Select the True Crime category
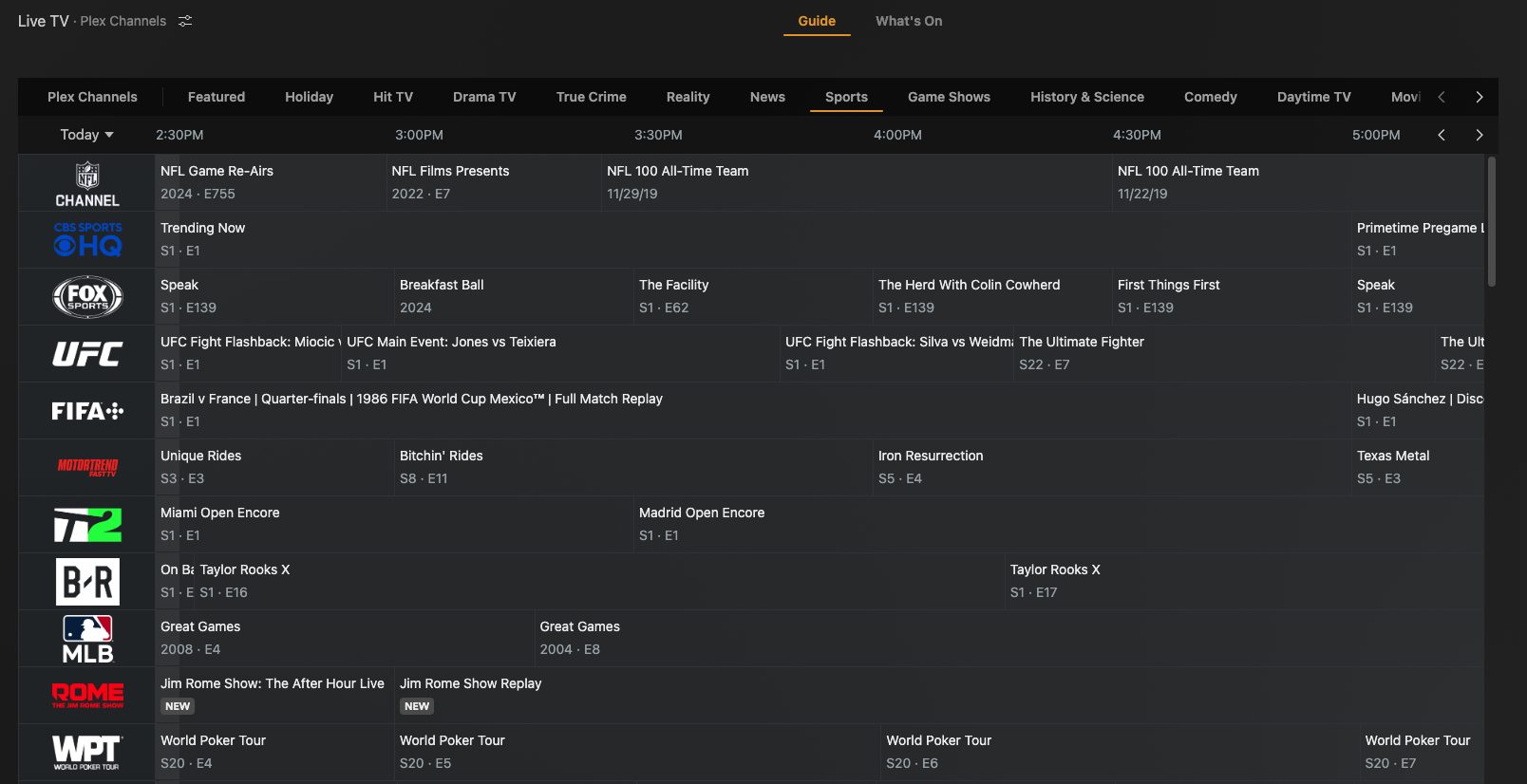Image resolution: width=1527 pixels, height=784 pixels. coord(592,97)
